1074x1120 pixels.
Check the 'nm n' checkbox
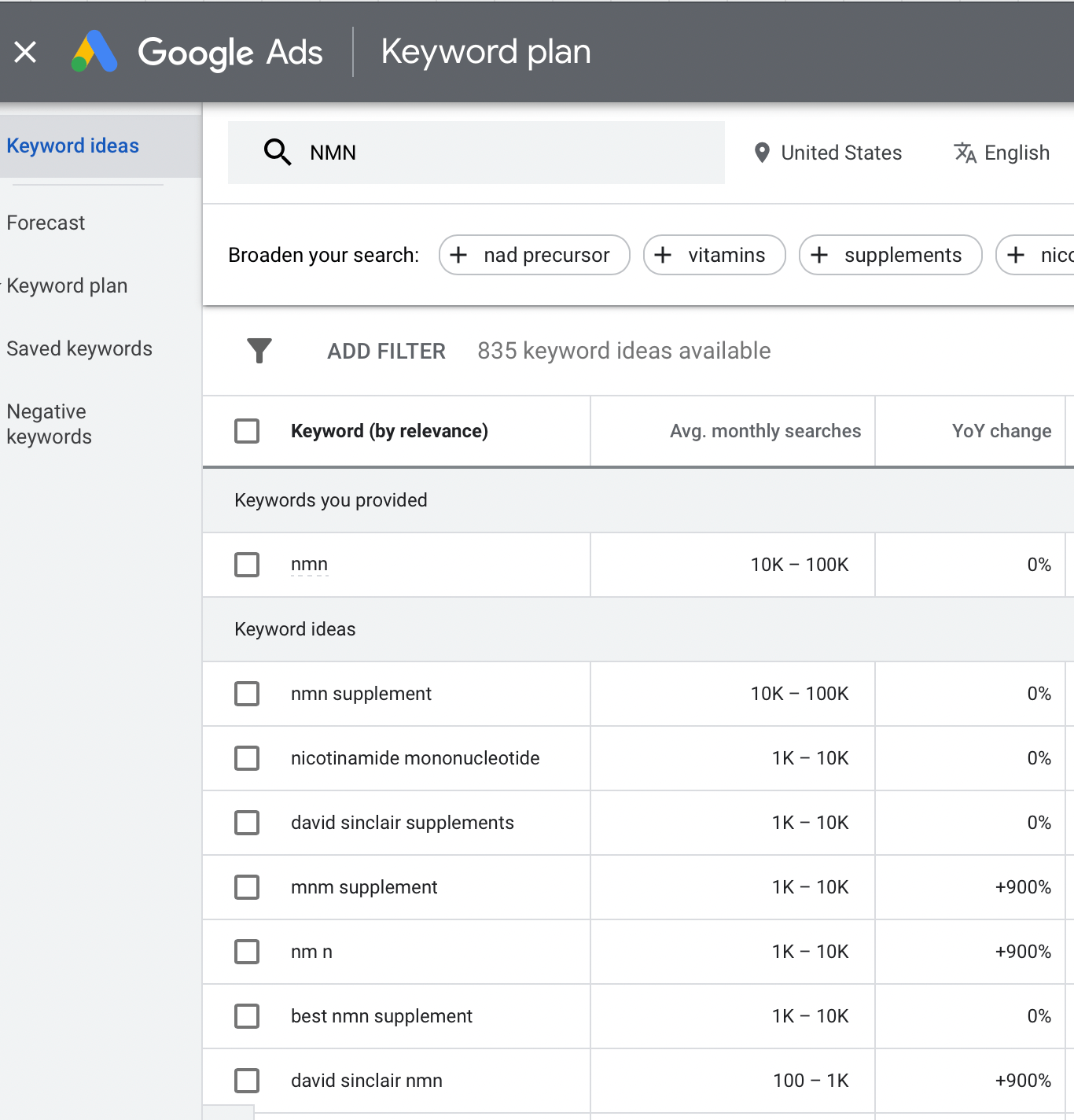[247, 952]
